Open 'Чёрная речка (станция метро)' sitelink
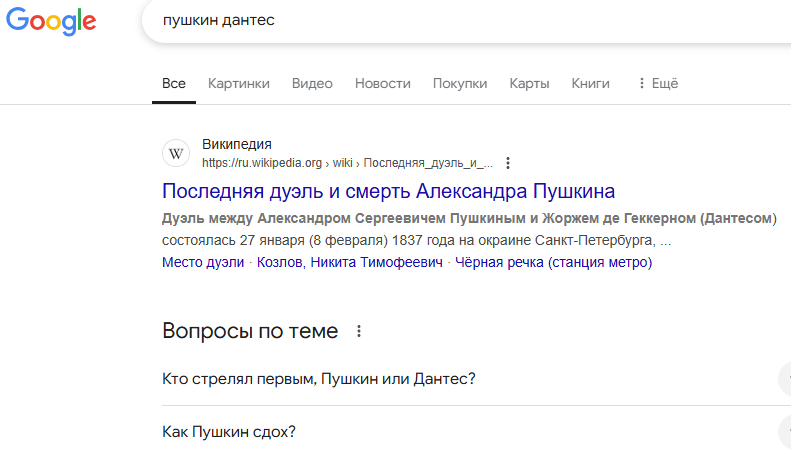 (x=553, y=262)
